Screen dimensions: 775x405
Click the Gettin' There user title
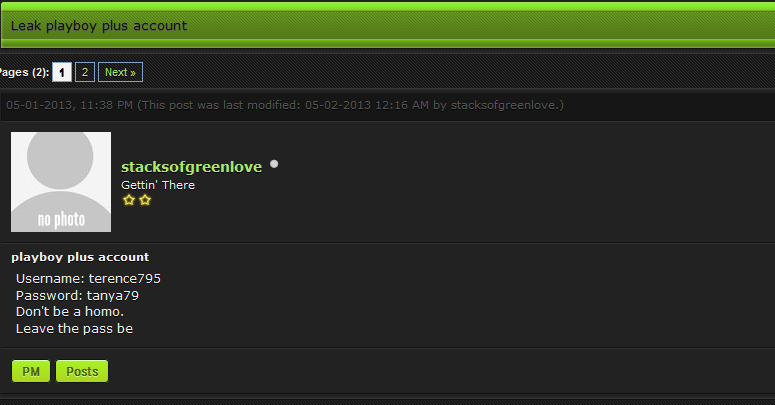[158, 185]
